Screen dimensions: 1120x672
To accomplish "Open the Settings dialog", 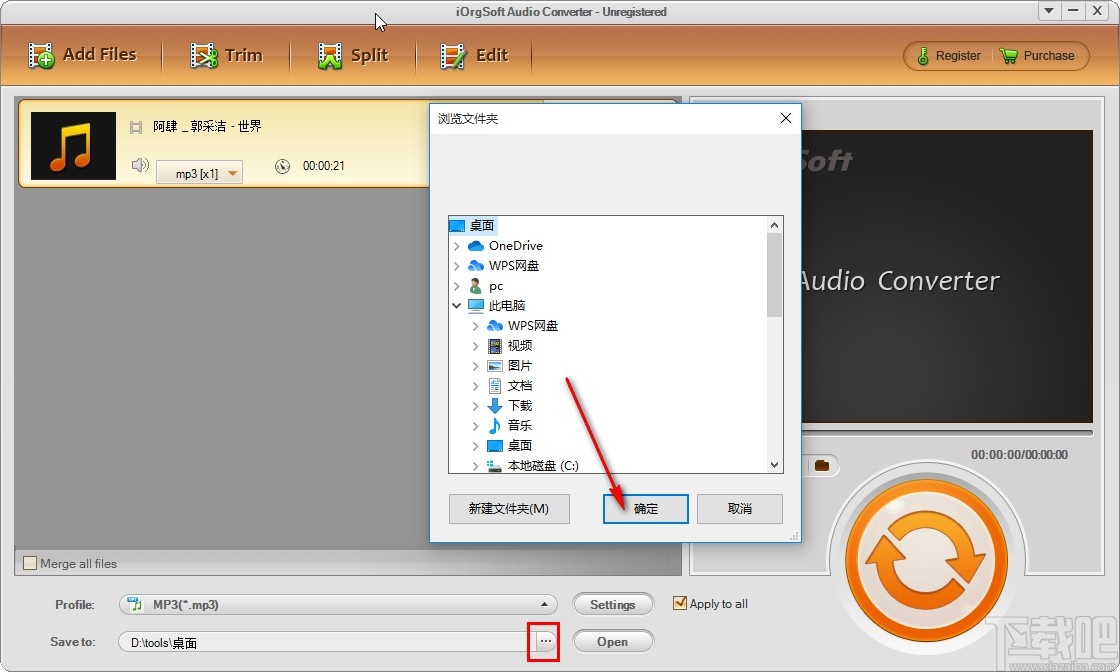I will point(613,604).
